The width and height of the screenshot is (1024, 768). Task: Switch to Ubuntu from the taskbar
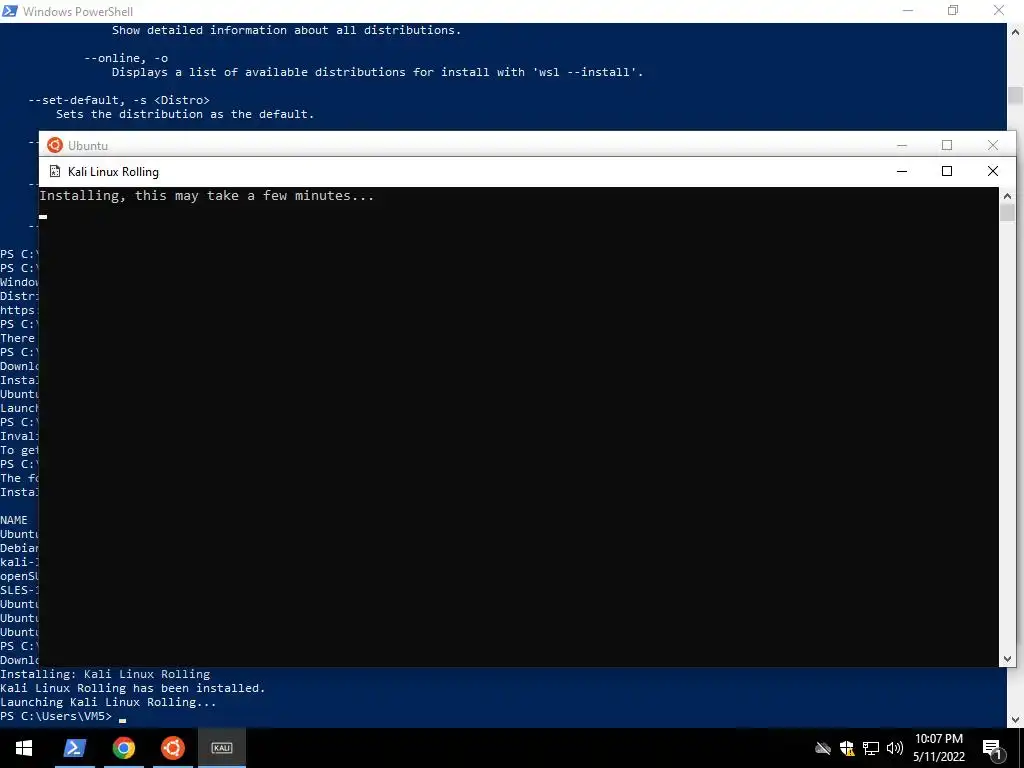click(173, 748)
